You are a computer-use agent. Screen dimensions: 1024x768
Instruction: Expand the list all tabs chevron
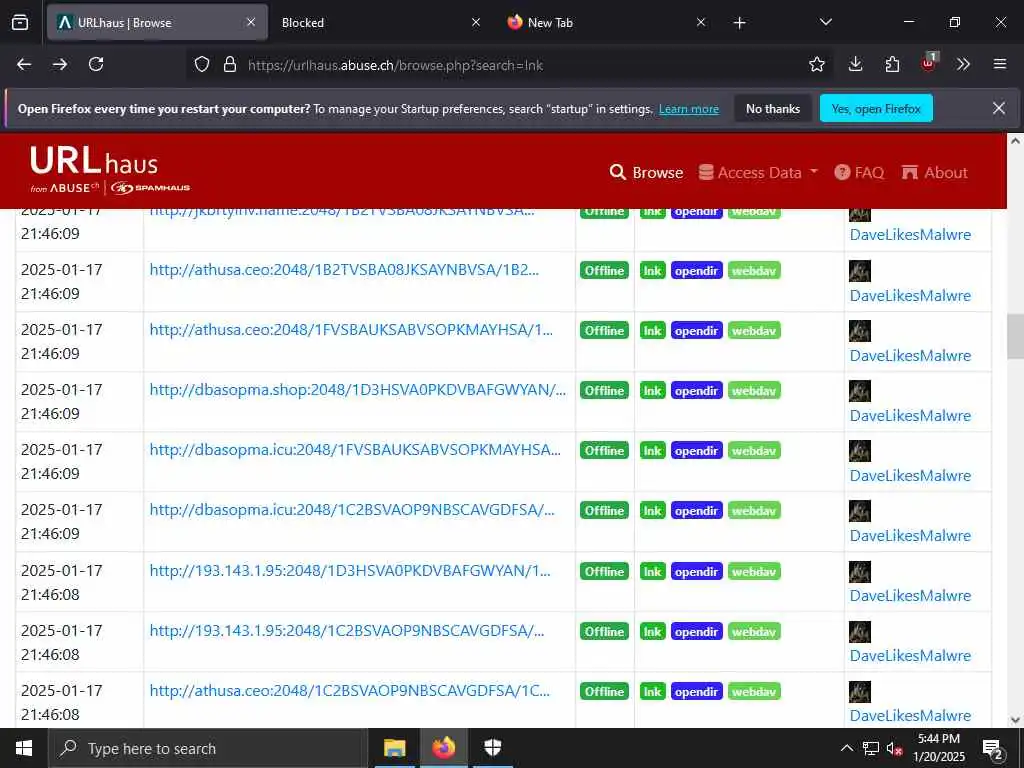pos(825,23)
